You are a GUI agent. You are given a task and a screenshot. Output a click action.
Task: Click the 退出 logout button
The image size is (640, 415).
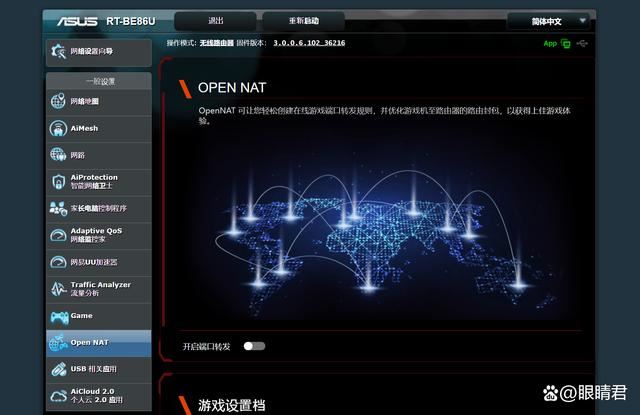point(214,21)
